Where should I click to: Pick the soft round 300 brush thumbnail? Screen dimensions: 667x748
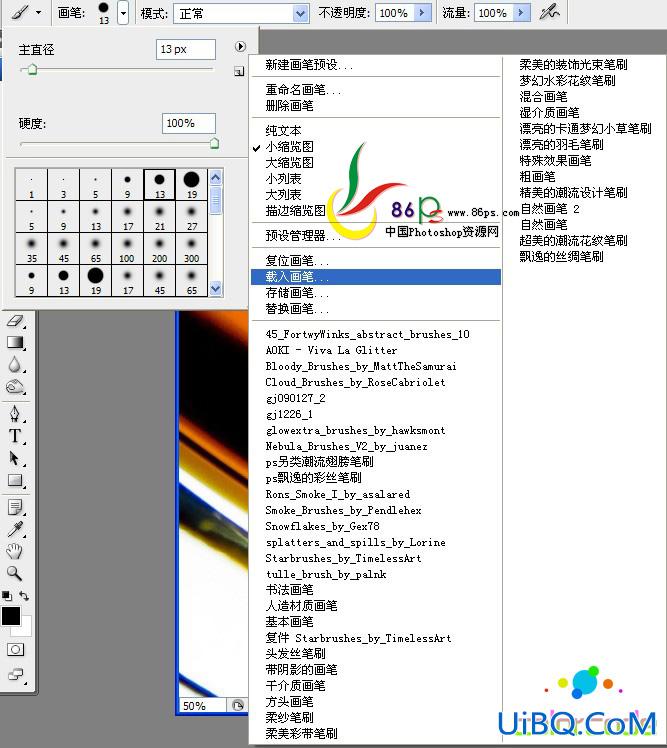point(191,249)
